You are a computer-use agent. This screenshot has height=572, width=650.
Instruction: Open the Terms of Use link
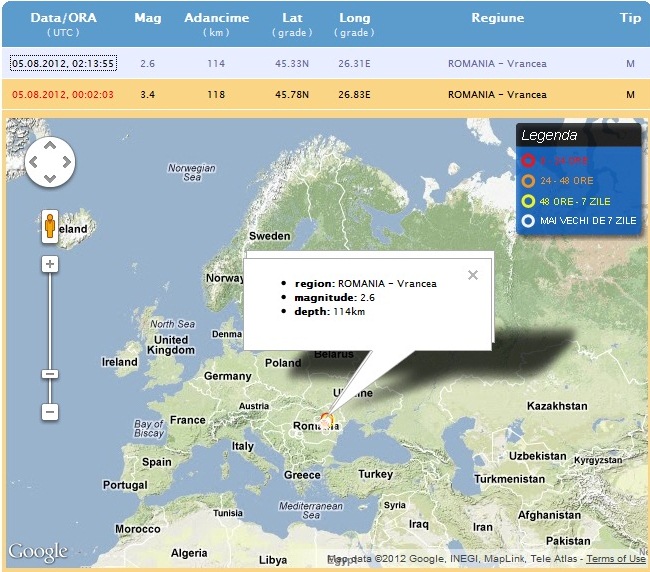click(x=616, y=559)
